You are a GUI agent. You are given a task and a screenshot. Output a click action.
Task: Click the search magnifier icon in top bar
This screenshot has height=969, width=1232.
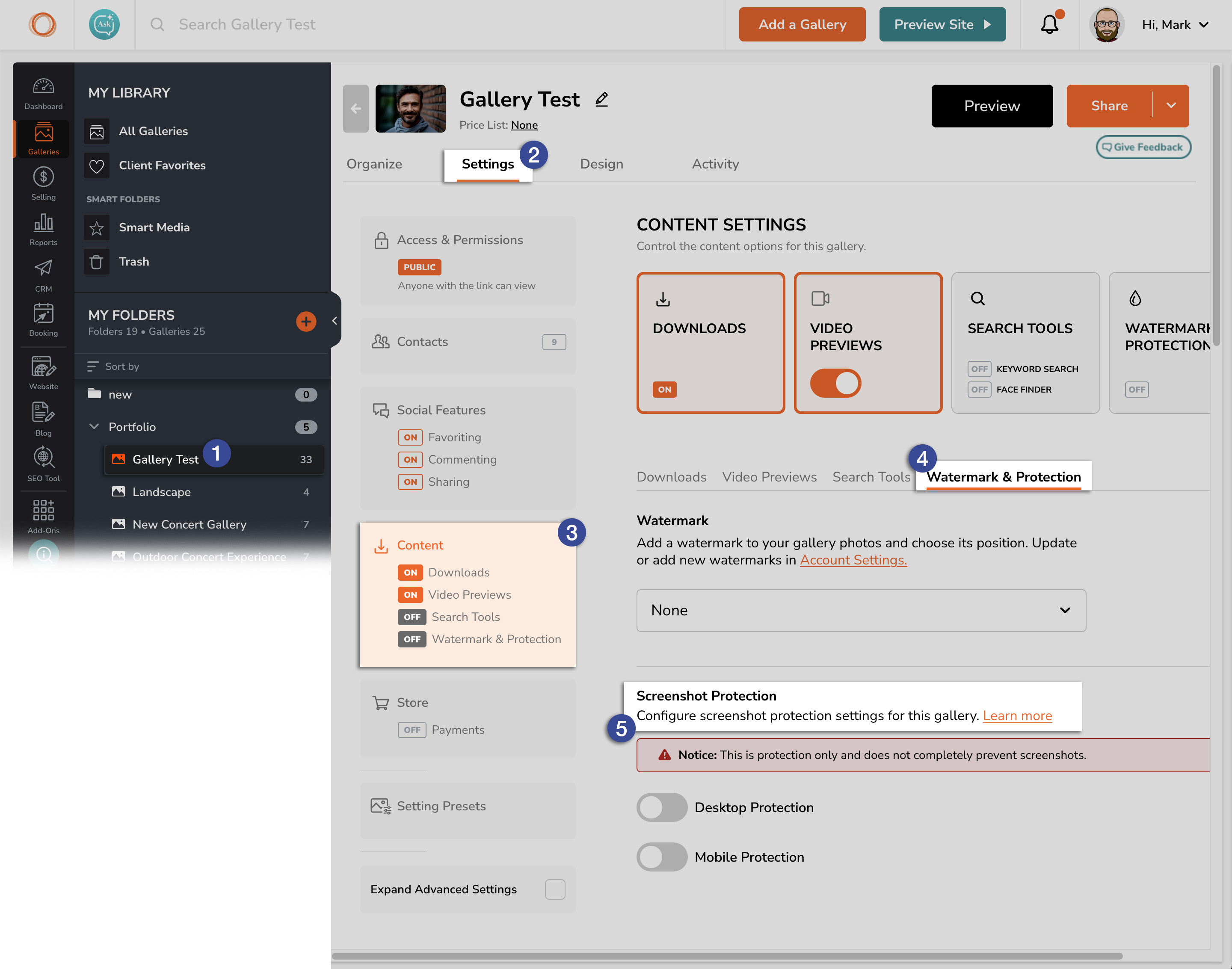pyautogui.click(x=157, y=24)
